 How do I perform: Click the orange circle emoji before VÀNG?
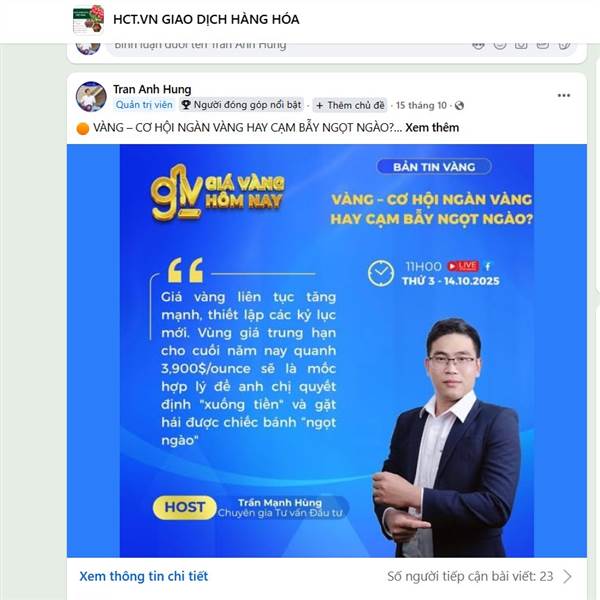[x=83, y=129]
